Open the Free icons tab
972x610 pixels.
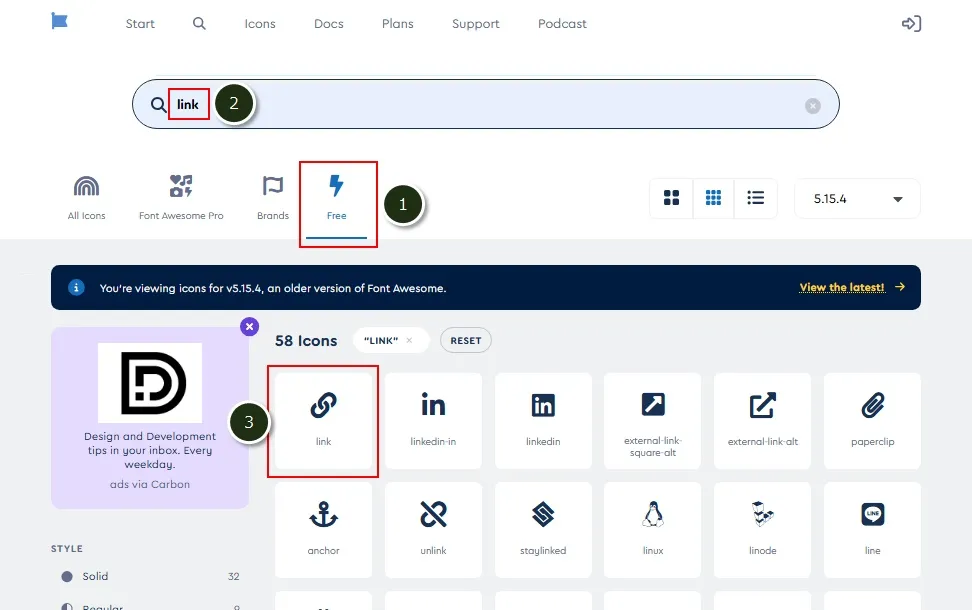pyautogui.click(x=337, y=198)
